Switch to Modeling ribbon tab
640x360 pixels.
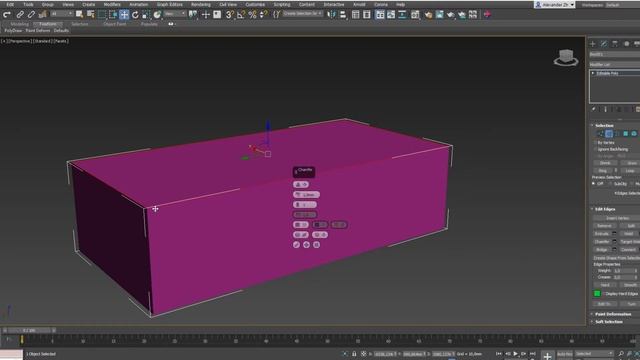[19, 24]
